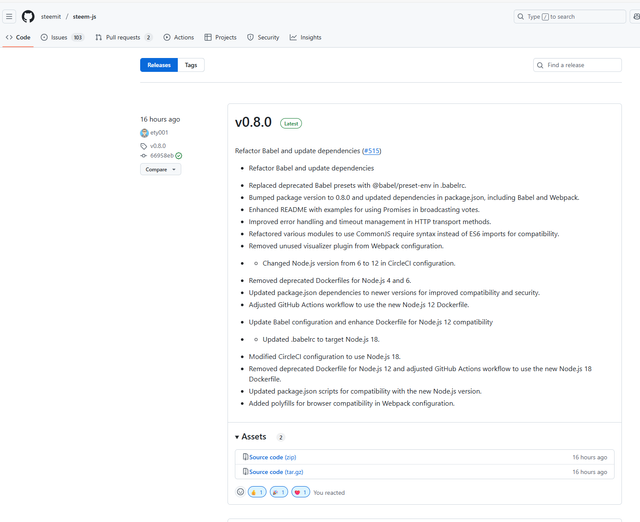Viewport: 640px width, 522px height.
Task: Open the Pull requests tab
Action: coord(123,38)
